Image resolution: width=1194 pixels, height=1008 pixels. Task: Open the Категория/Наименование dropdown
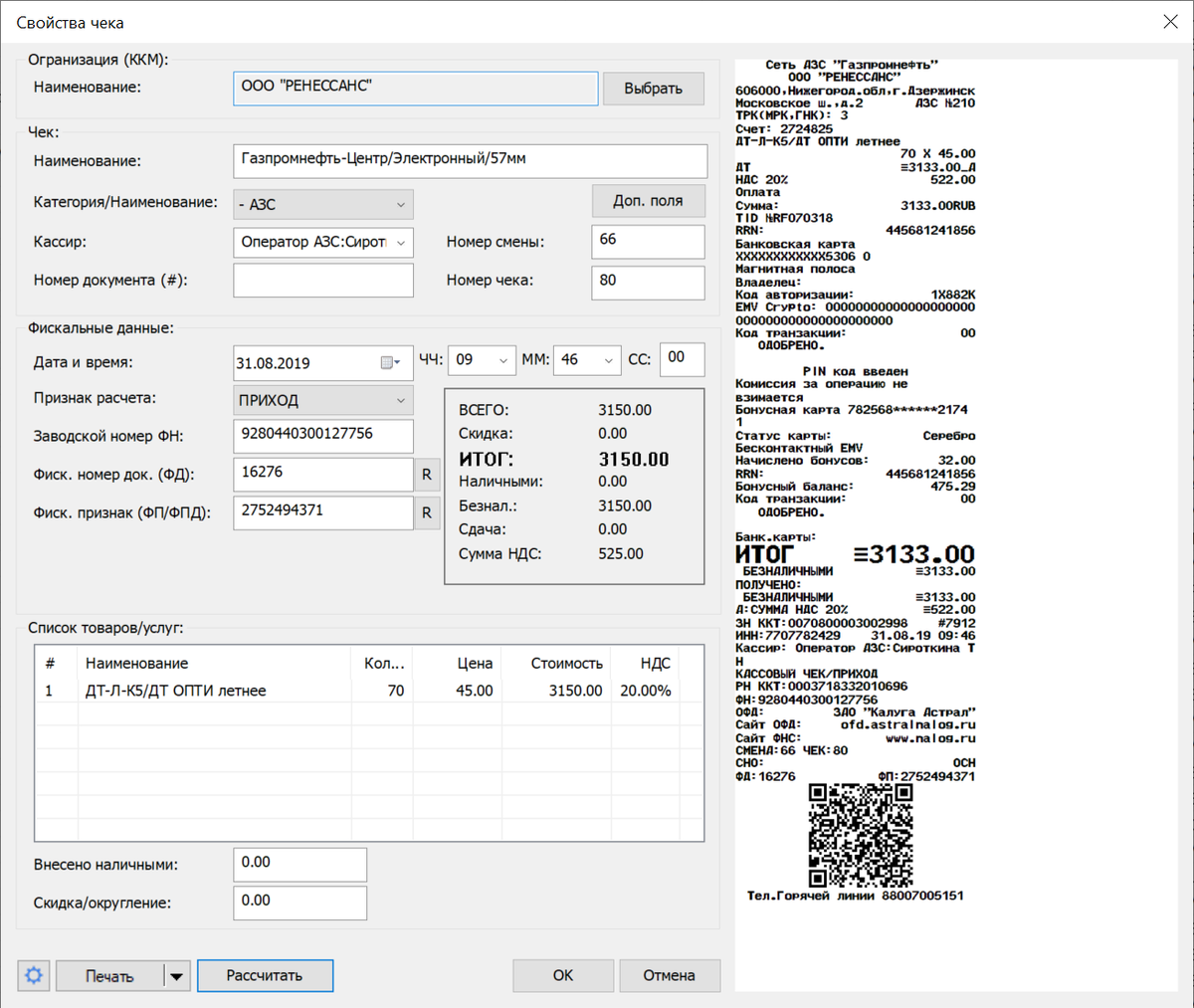323,205
